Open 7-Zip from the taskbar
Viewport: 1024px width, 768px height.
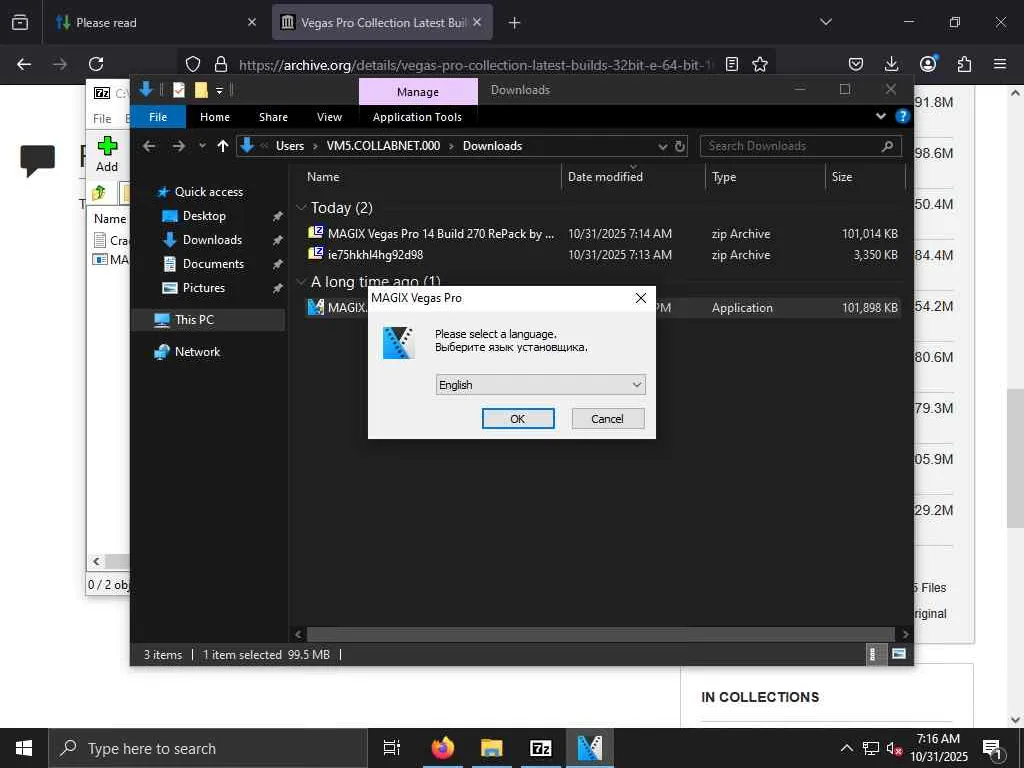pos(541,748)
